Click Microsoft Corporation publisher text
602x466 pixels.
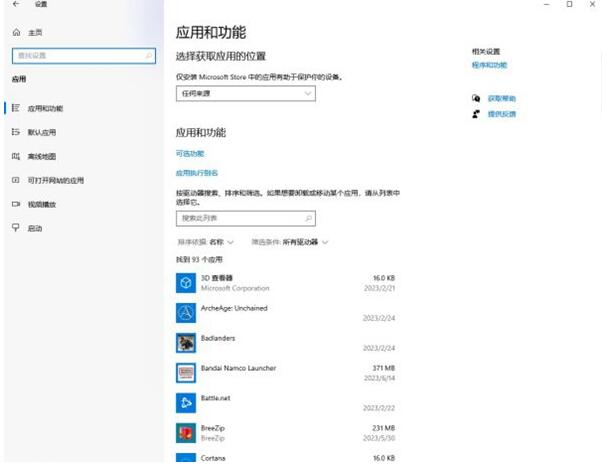(235, 288)
